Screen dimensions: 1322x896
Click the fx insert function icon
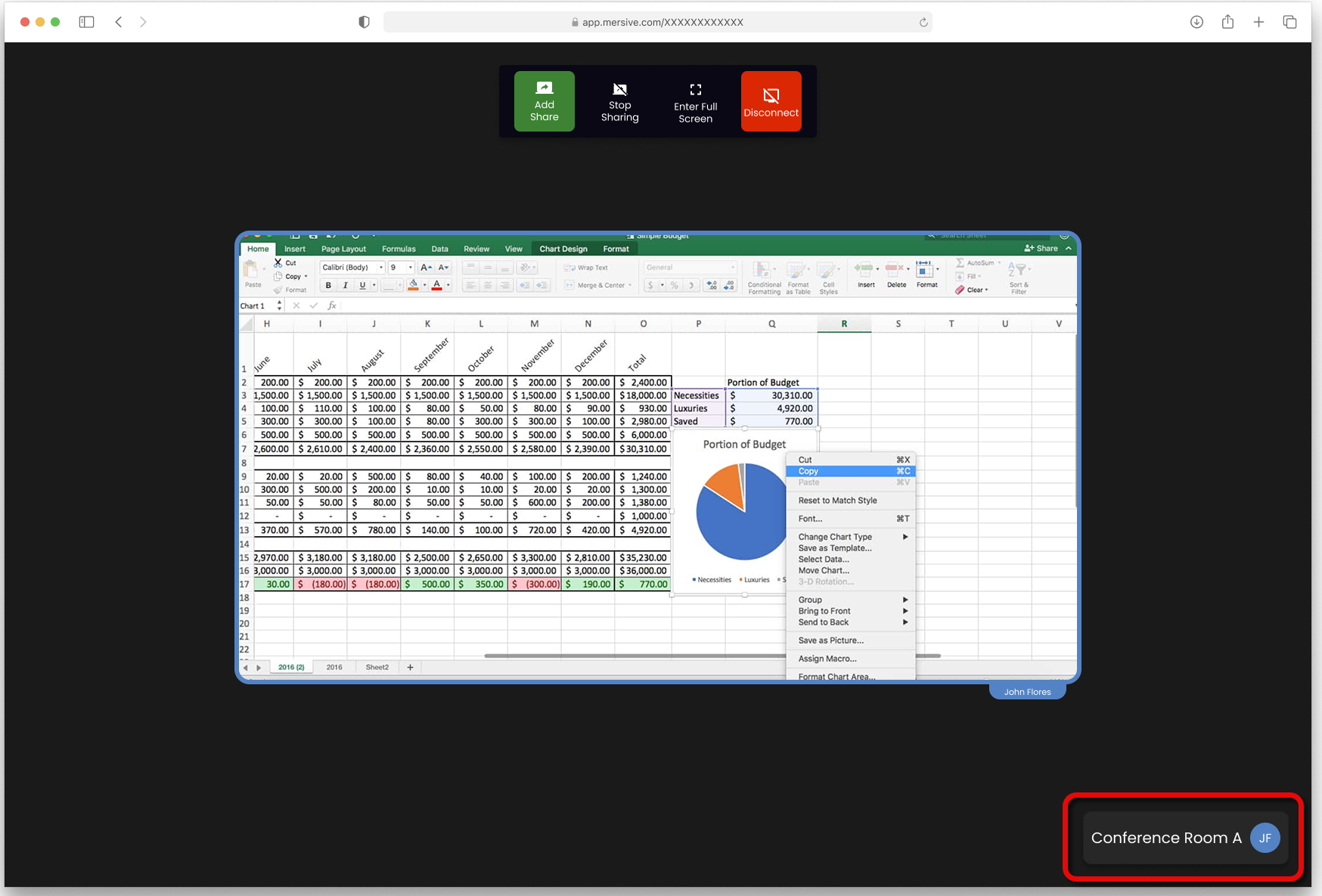point(331,305)
